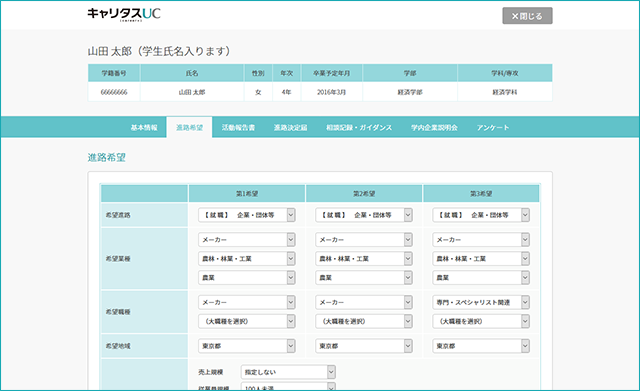Click 第1希望 column header

247,193
